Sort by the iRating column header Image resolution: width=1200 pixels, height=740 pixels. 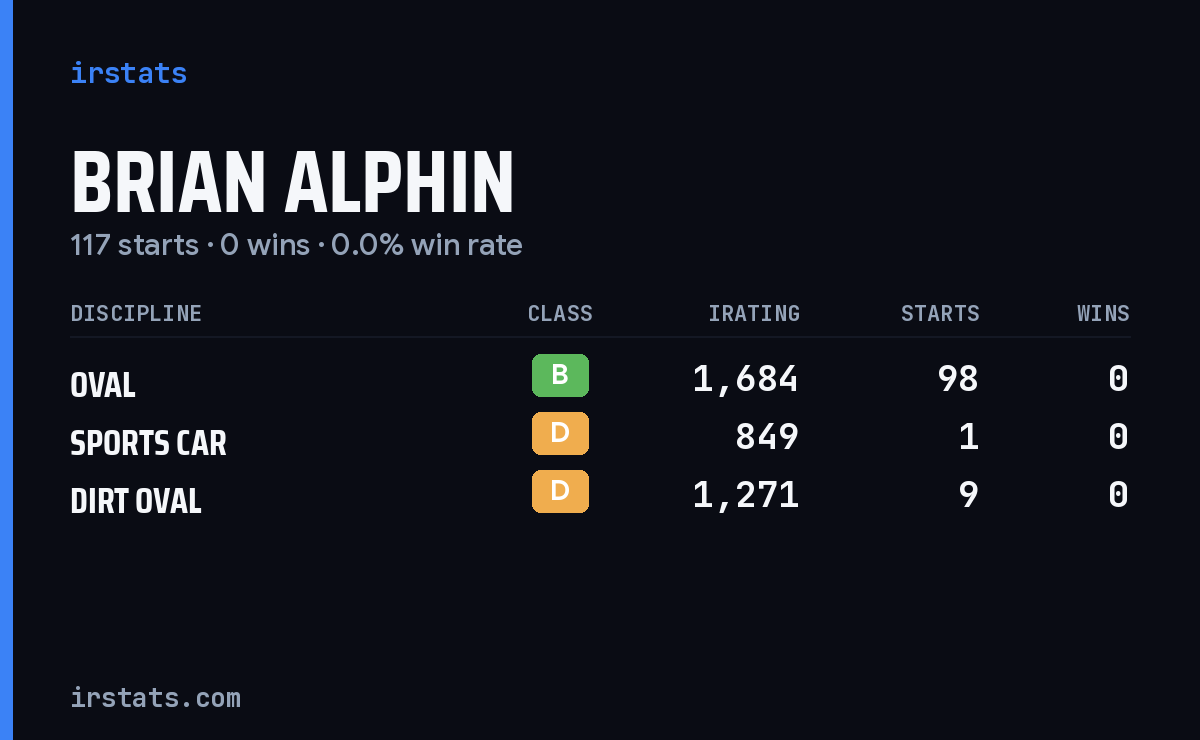click(x=754, y=313)
